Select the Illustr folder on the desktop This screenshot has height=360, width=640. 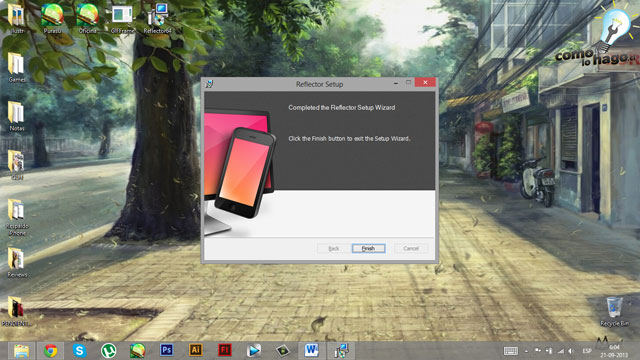click(17, 18)
